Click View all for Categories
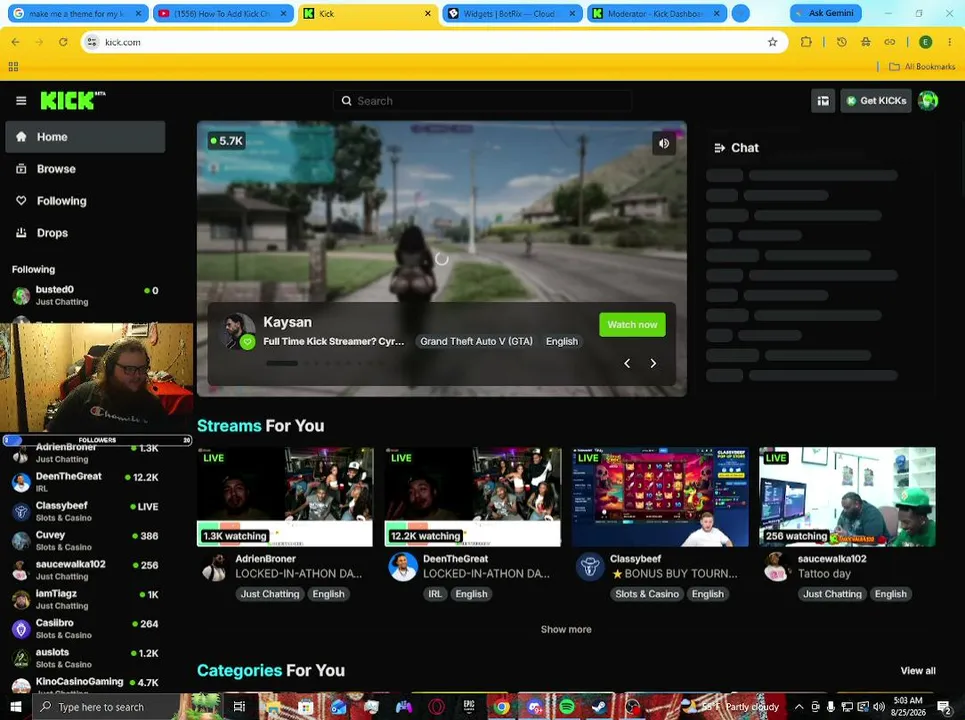Screen dimensions: 965x720 click(x=918, y=671)
